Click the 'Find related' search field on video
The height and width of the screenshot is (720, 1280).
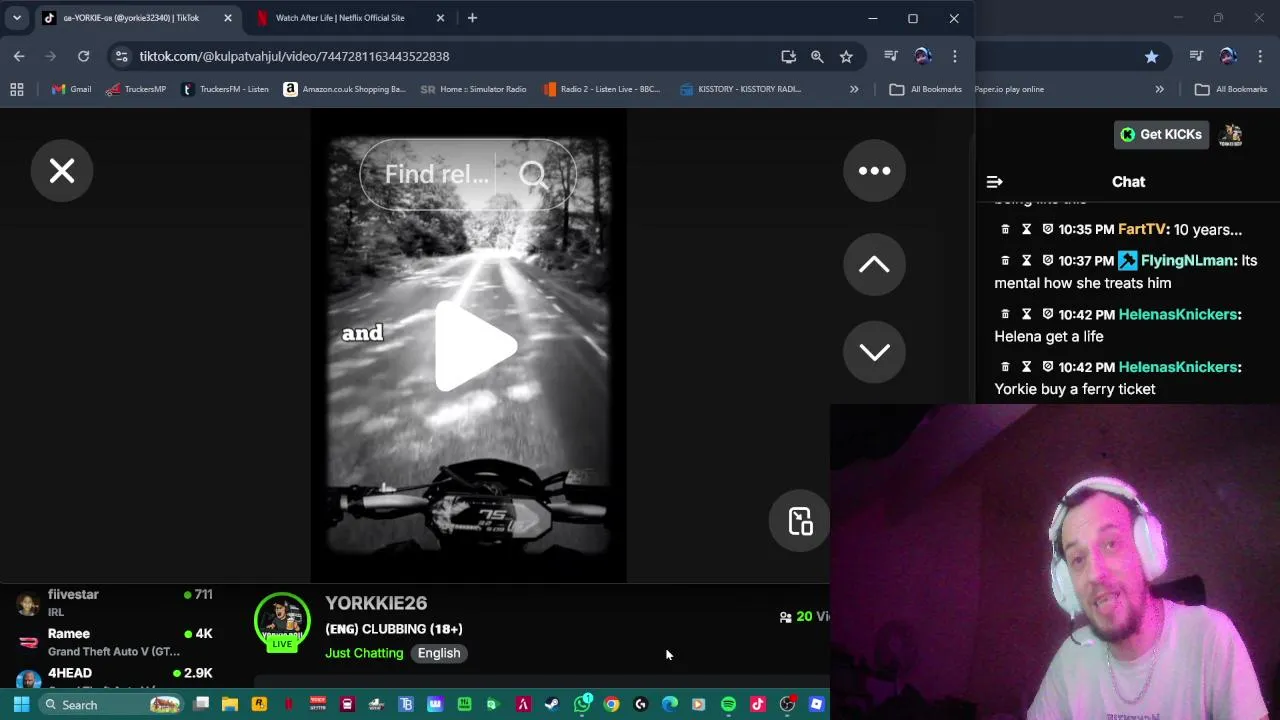[x=437, y=174]
